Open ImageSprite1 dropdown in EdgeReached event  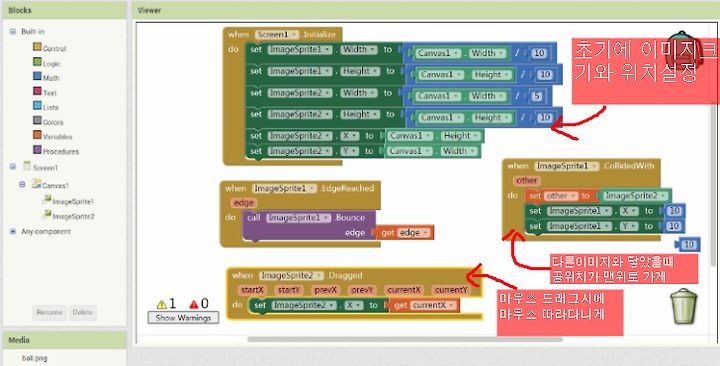[x=284, y=188]
